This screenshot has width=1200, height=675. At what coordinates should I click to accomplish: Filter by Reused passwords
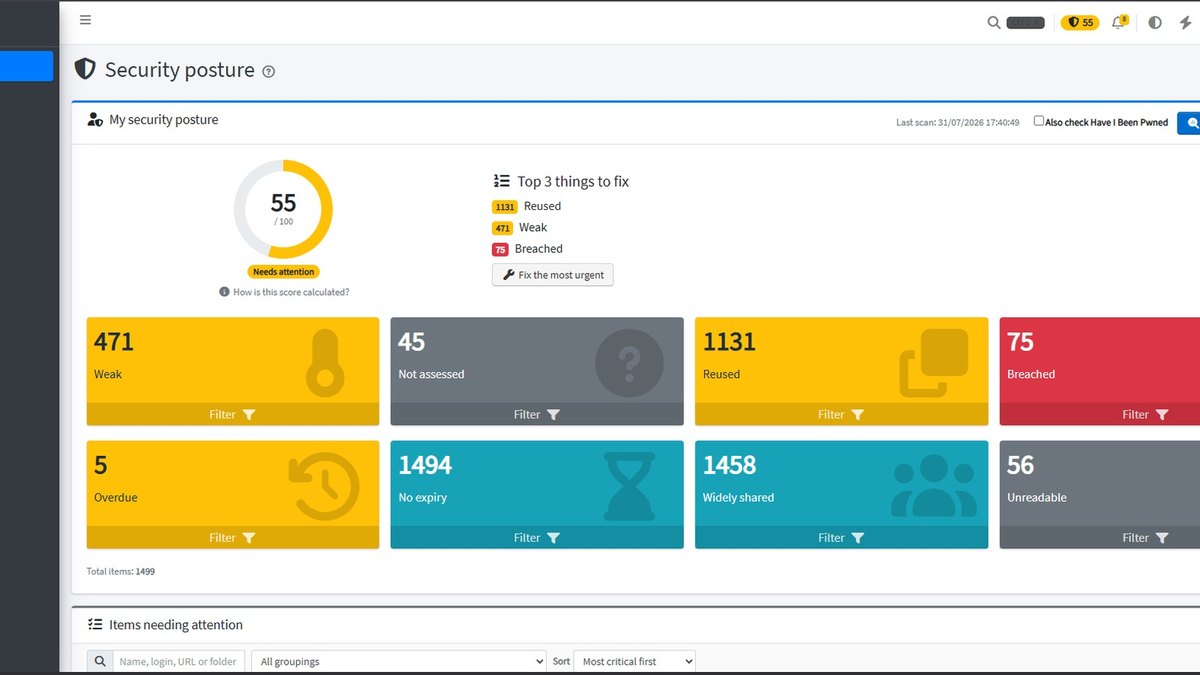tap(841, 414)
